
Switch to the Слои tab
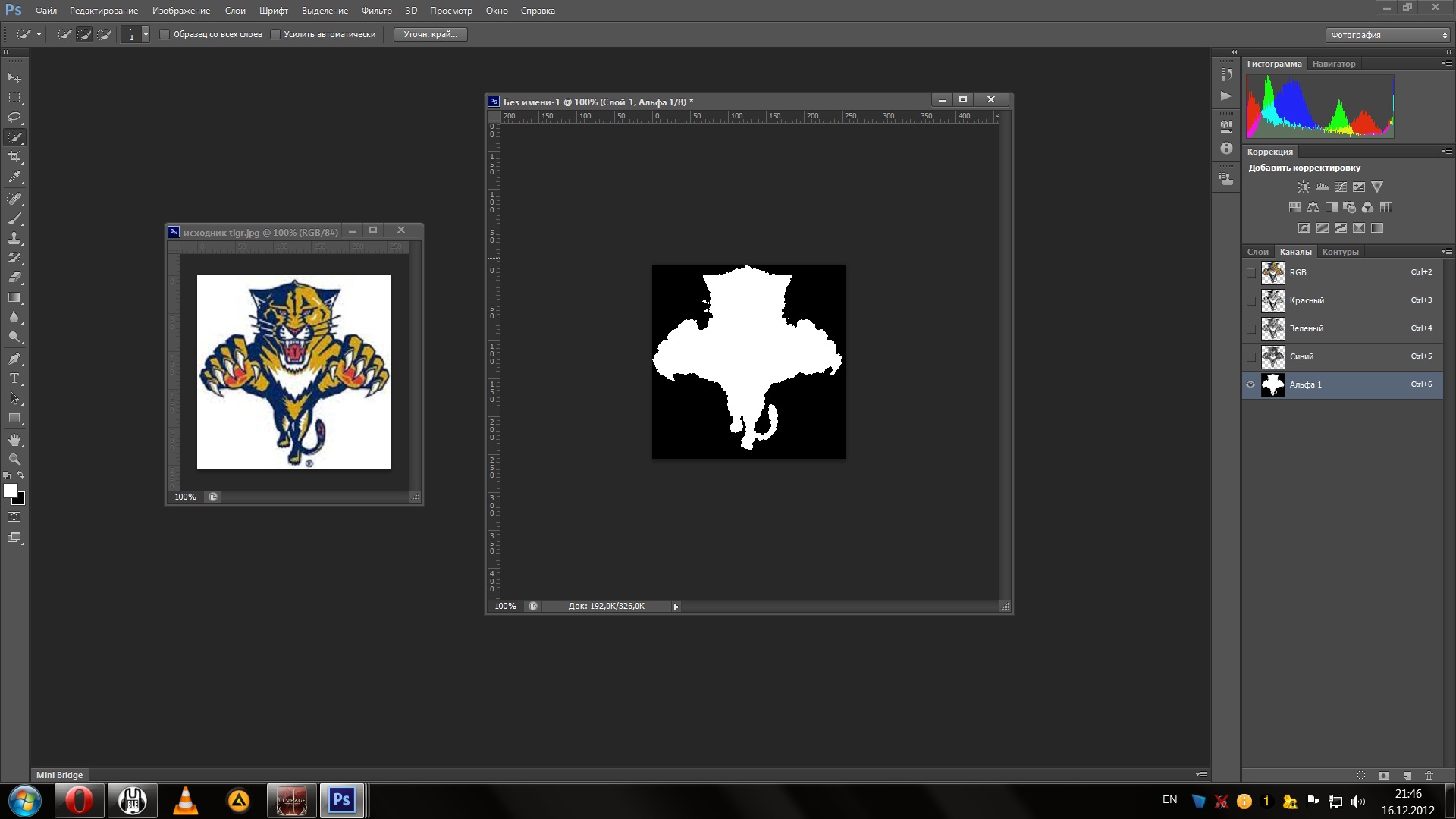point(1257,252)
